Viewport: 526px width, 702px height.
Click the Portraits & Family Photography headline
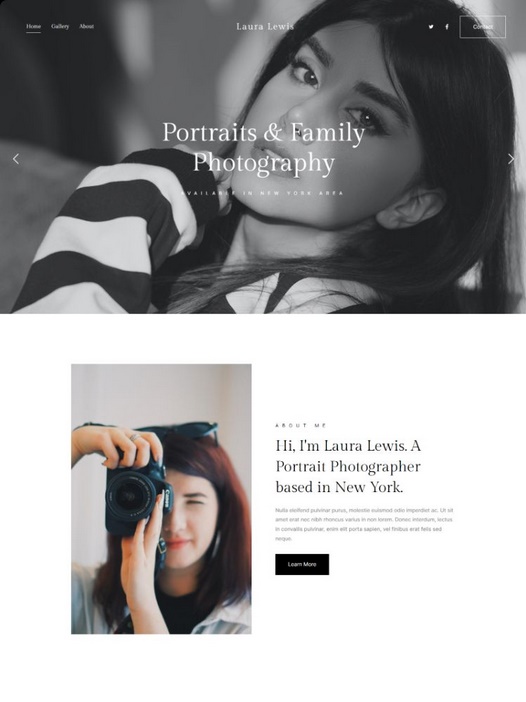tap(263, 147)
